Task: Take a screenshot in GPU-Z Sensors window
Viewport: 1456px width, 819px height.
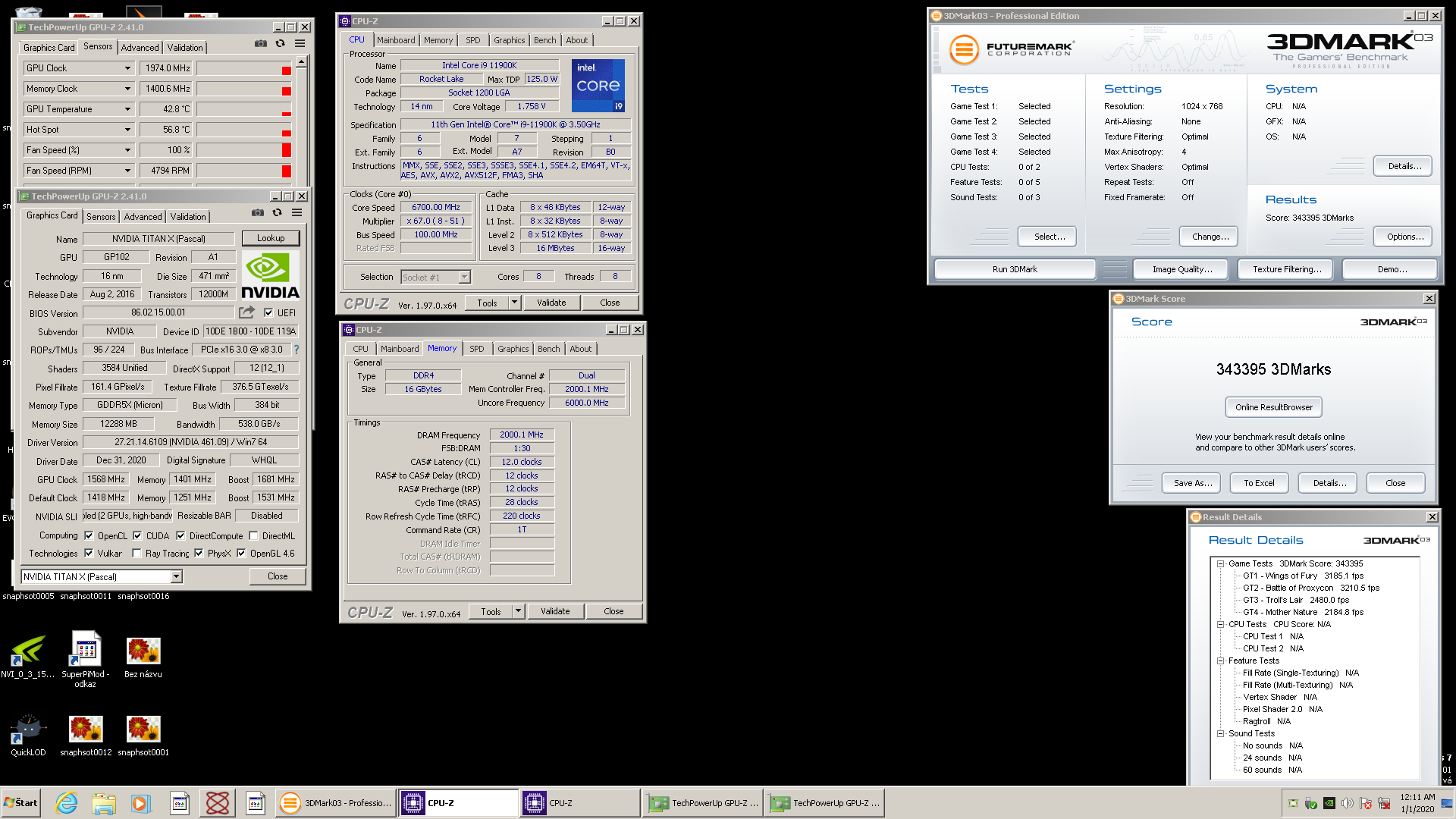Action: point(261,43)
